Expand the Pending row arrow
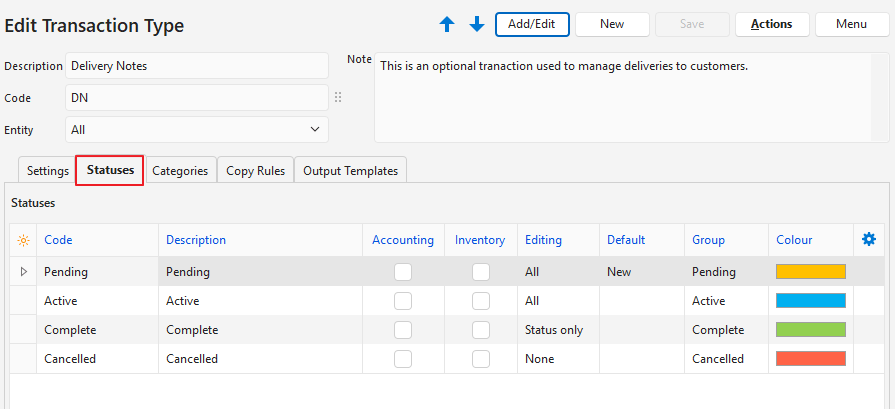The image size is (895, 409). point(23,271)
